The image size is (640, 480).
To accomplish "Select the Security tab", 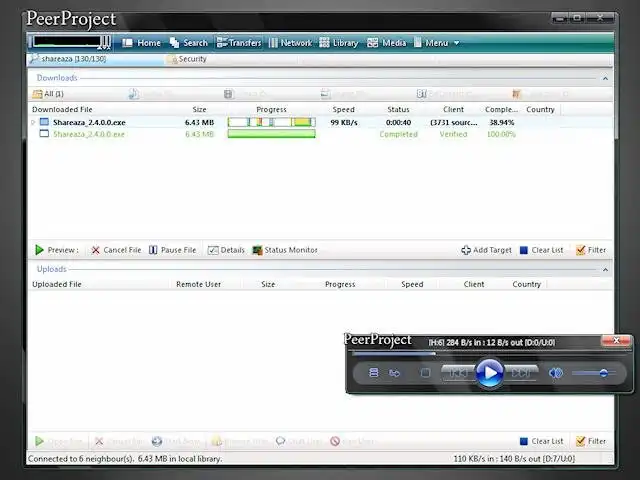I will (187, 59).
